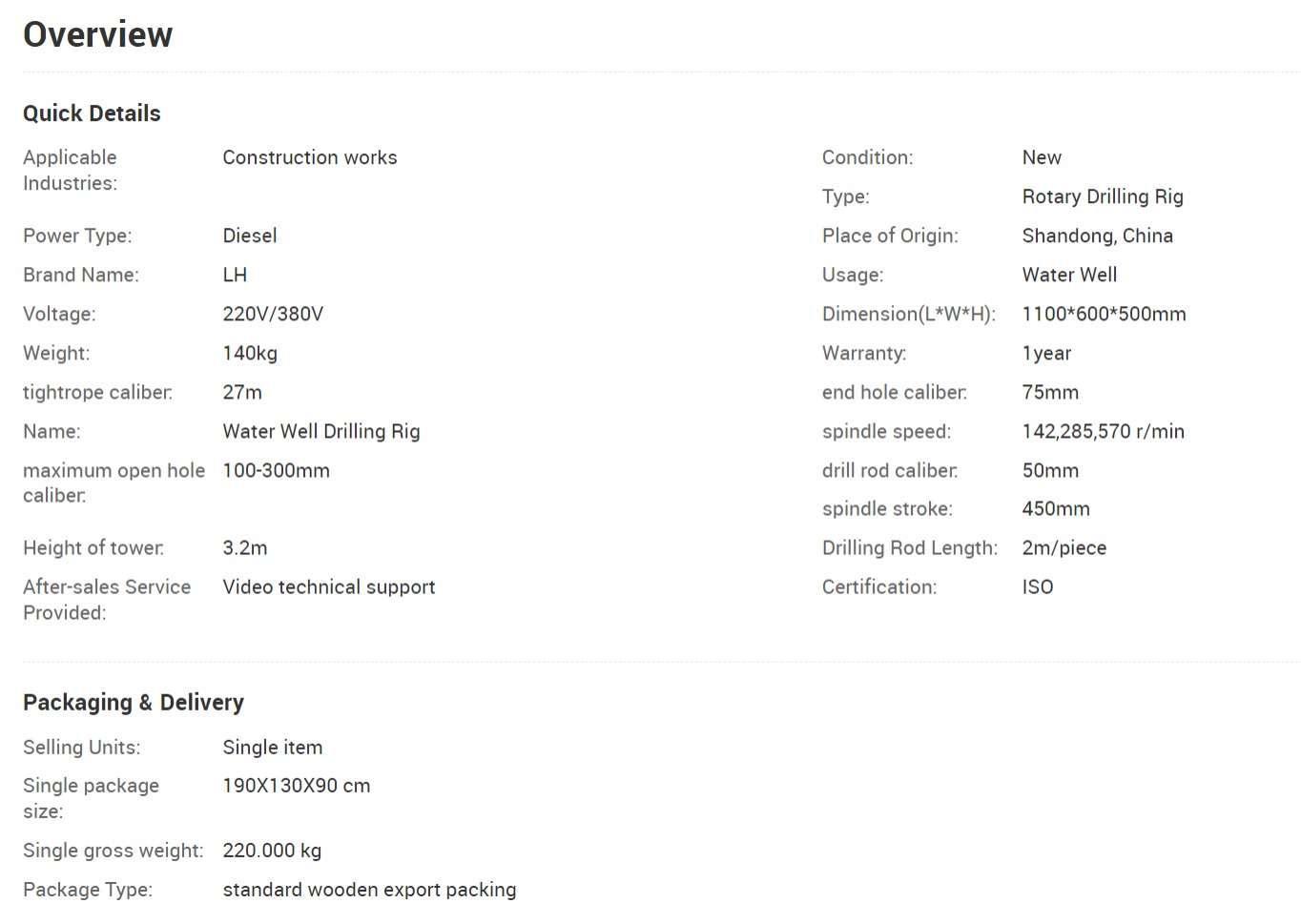Click the Video technical support text
The width and height of the screenshot is (1301, 924).
point(329,587)
